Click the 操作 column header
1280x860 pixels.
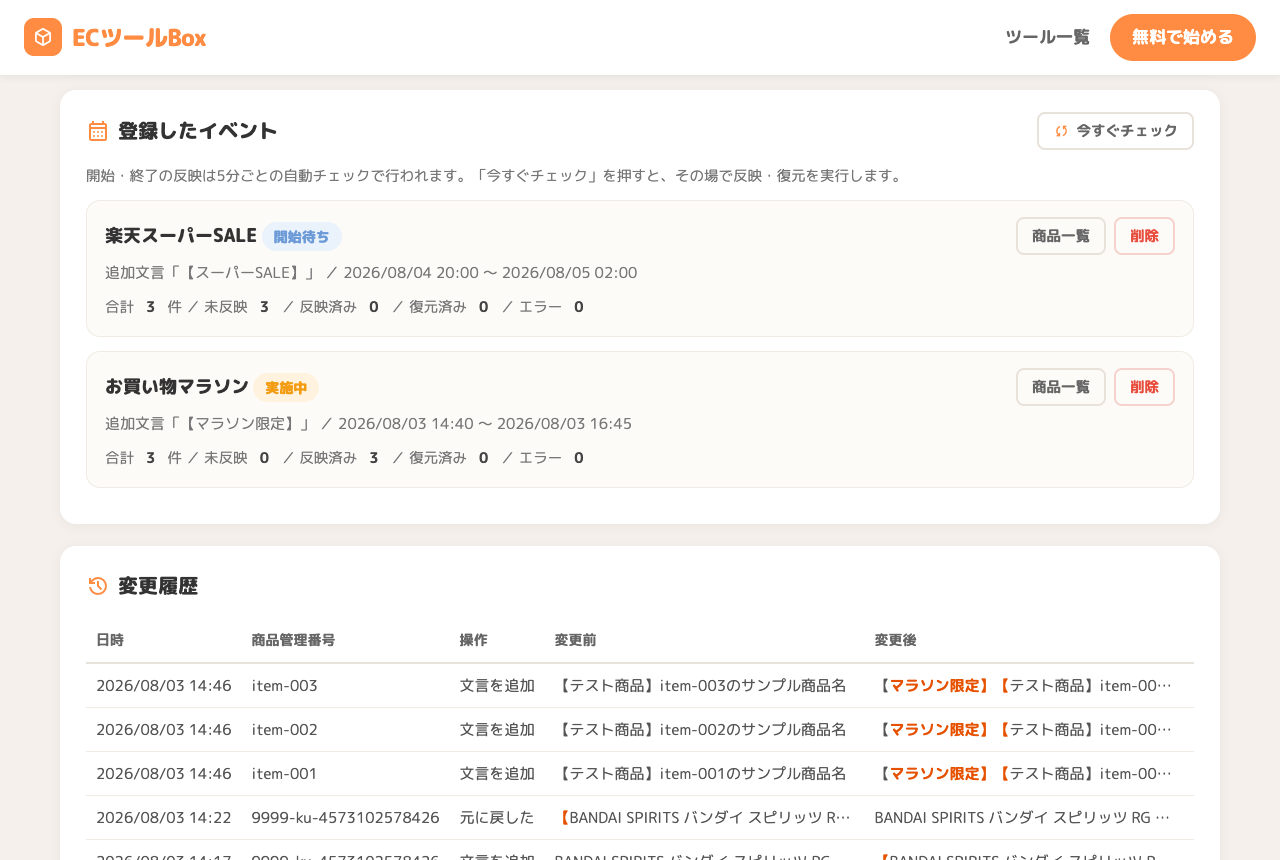474,640
